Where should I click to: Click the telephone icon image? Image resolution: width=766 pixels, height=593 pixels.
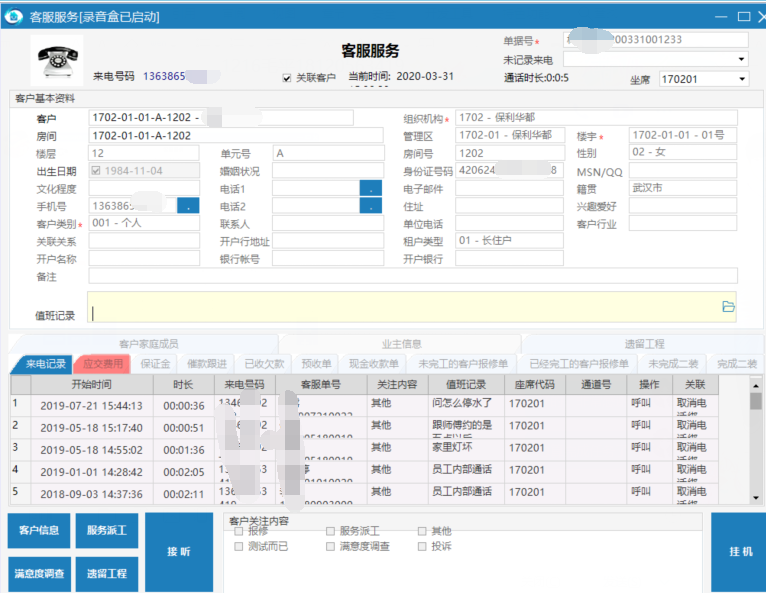(x=57, y=61)
